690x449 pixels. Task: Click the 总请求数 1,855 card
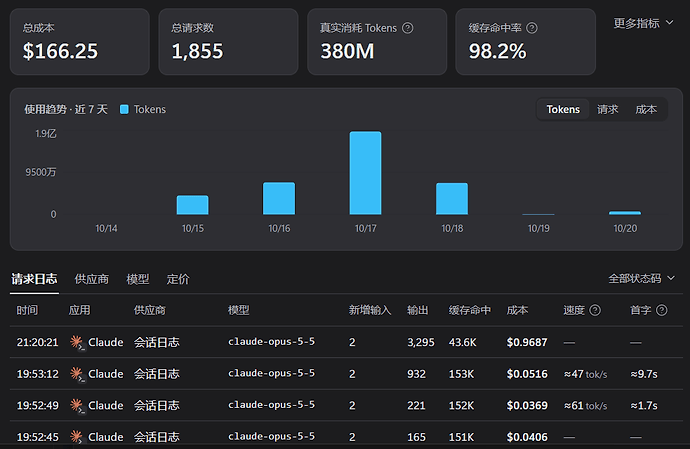click(228, 42)
